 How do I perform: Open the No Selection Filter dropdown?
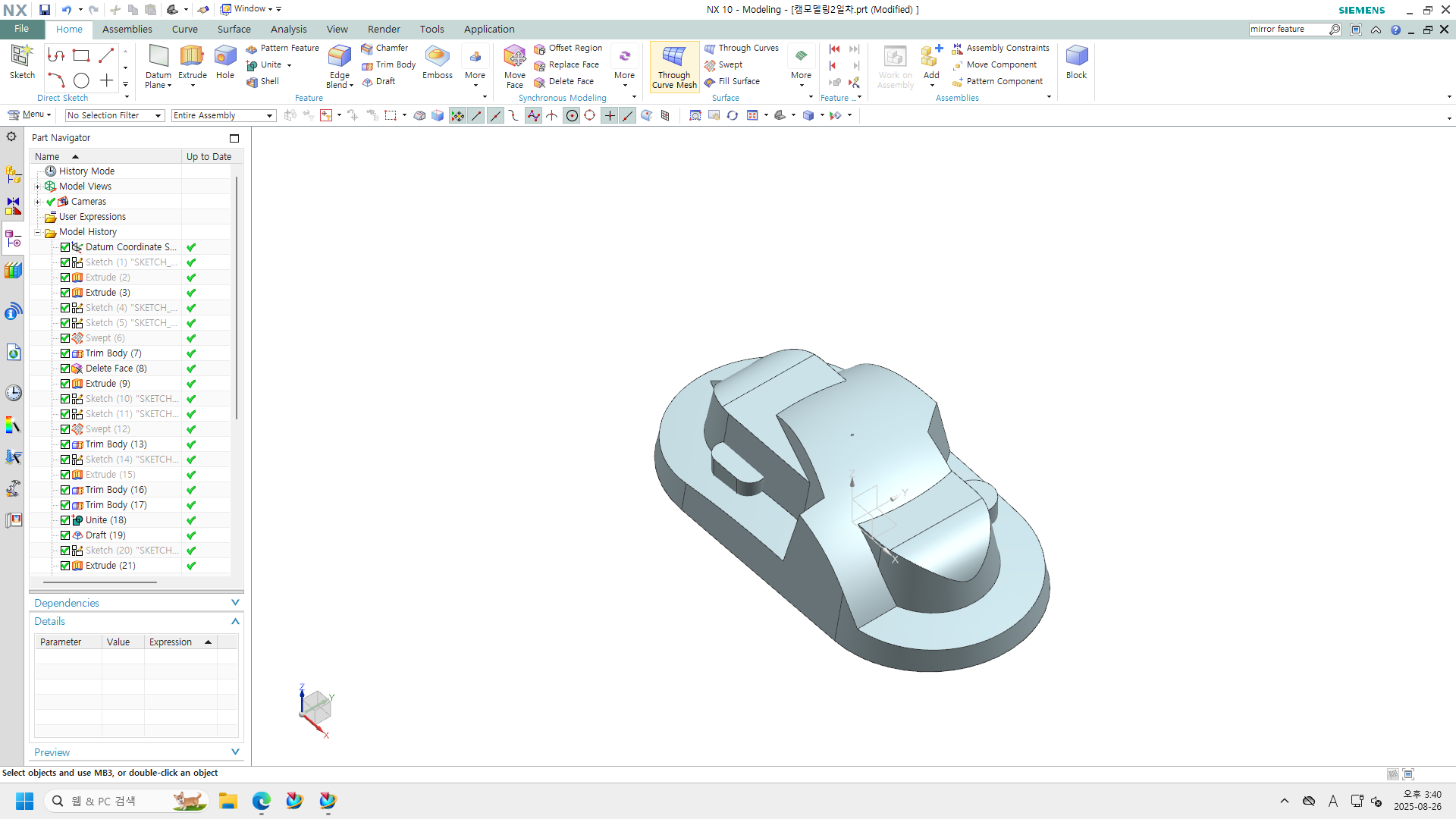[x=115, y=115]
